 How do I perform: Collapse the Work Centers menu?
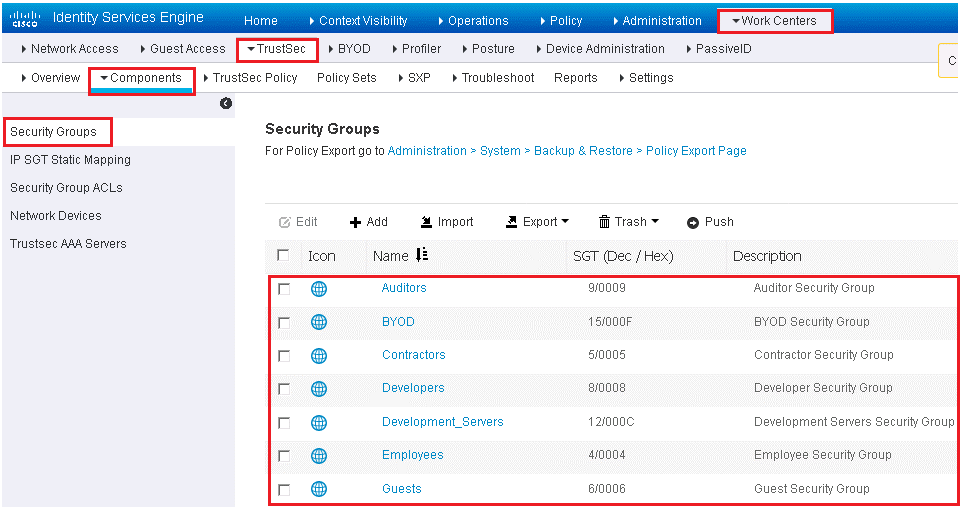[775, 21]
